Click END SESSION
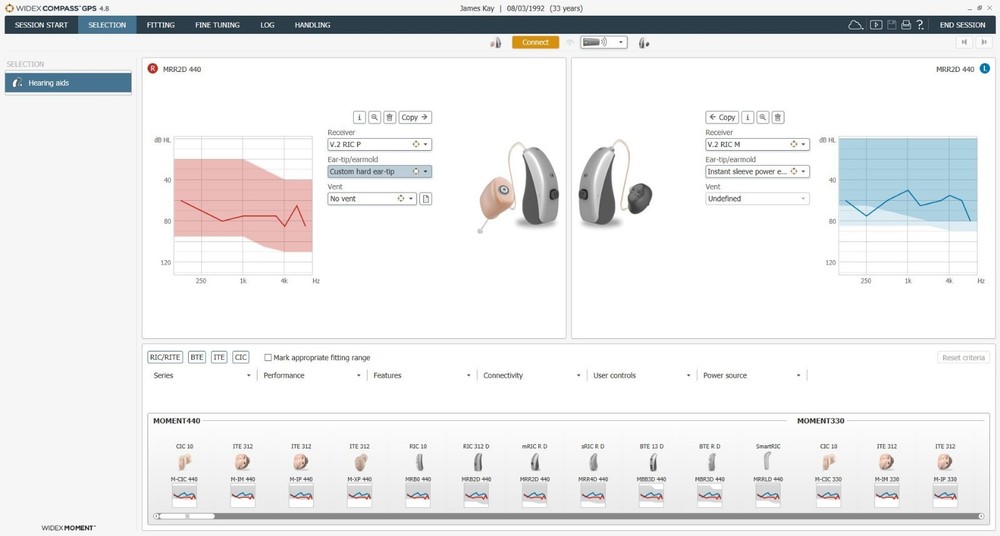 [962, 25]
